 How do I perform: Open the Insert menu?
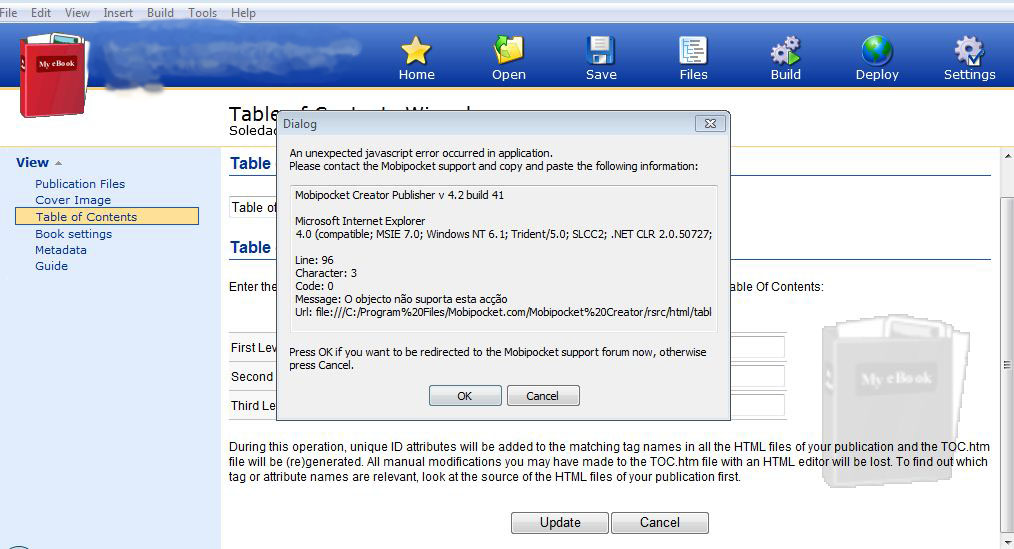point(118,13)
